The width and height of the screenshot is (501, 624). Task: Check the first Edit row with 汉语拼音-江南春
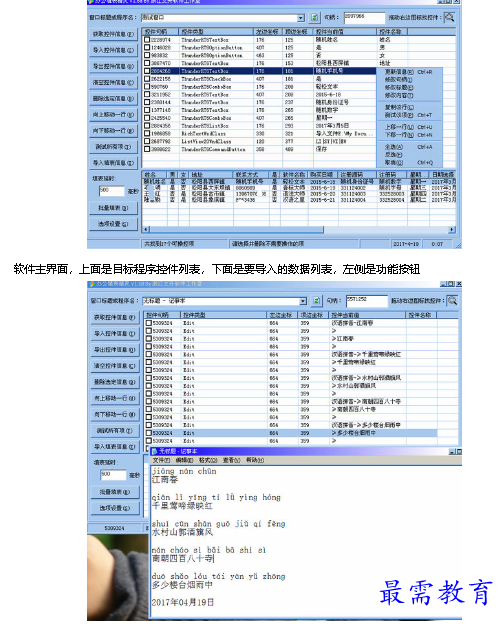[x=149, y=323]
